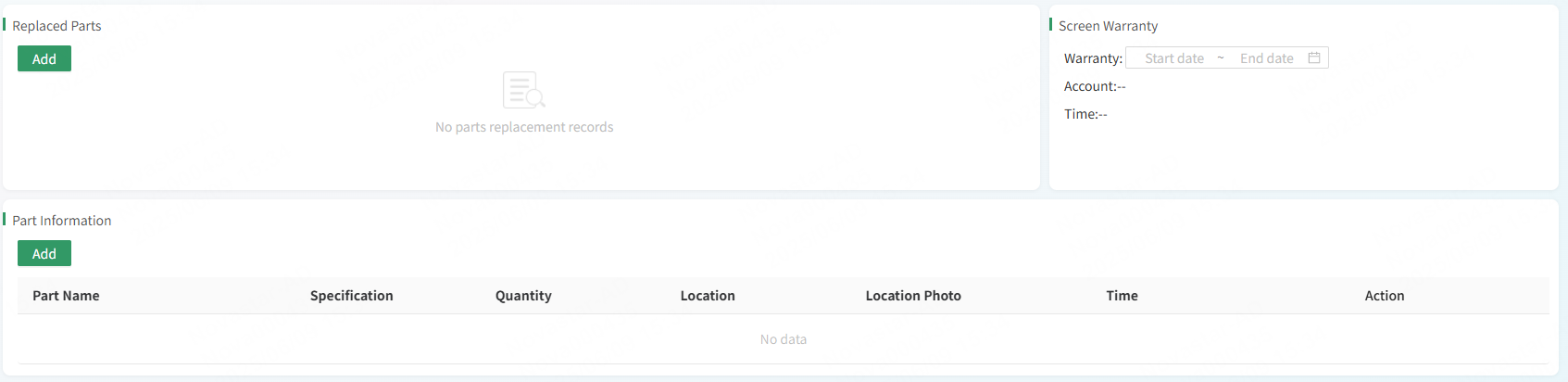1568x382 pixels.
Task: Click the No data table placeholder
Action: (783, 339)
